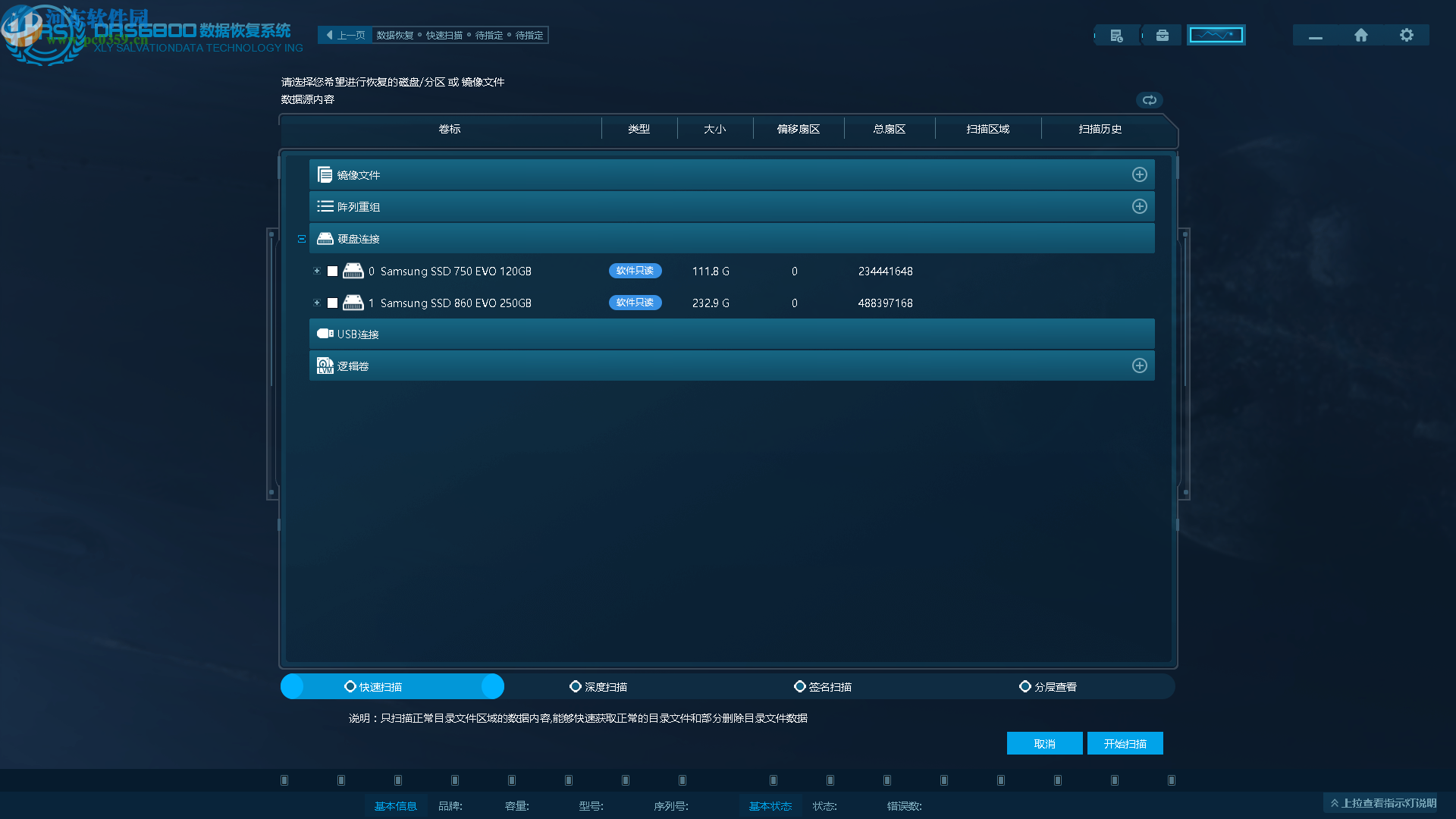Click the 取消 button
The height and width of the screenshot is (819, 1456).
1044,744
